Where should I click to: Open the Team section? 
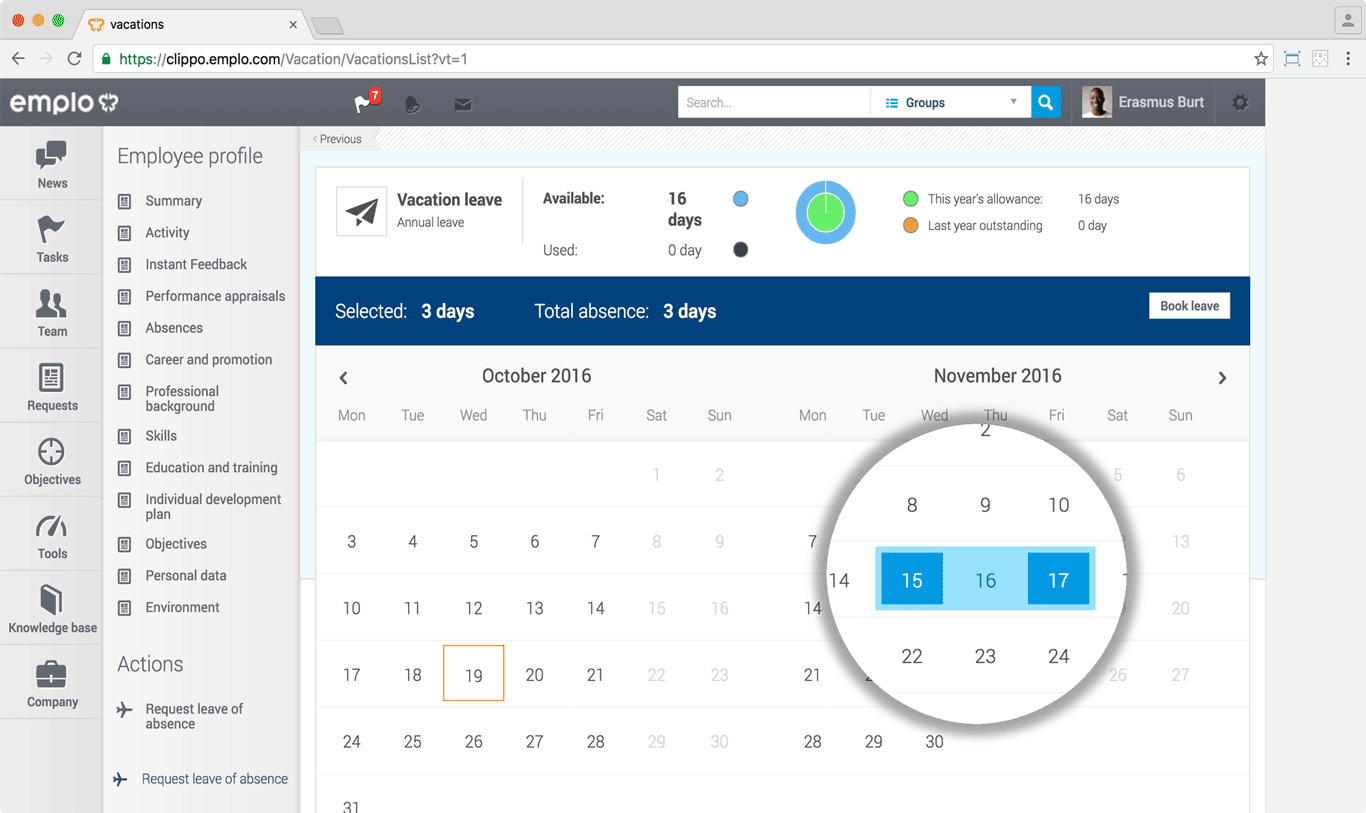click(50, 312)
